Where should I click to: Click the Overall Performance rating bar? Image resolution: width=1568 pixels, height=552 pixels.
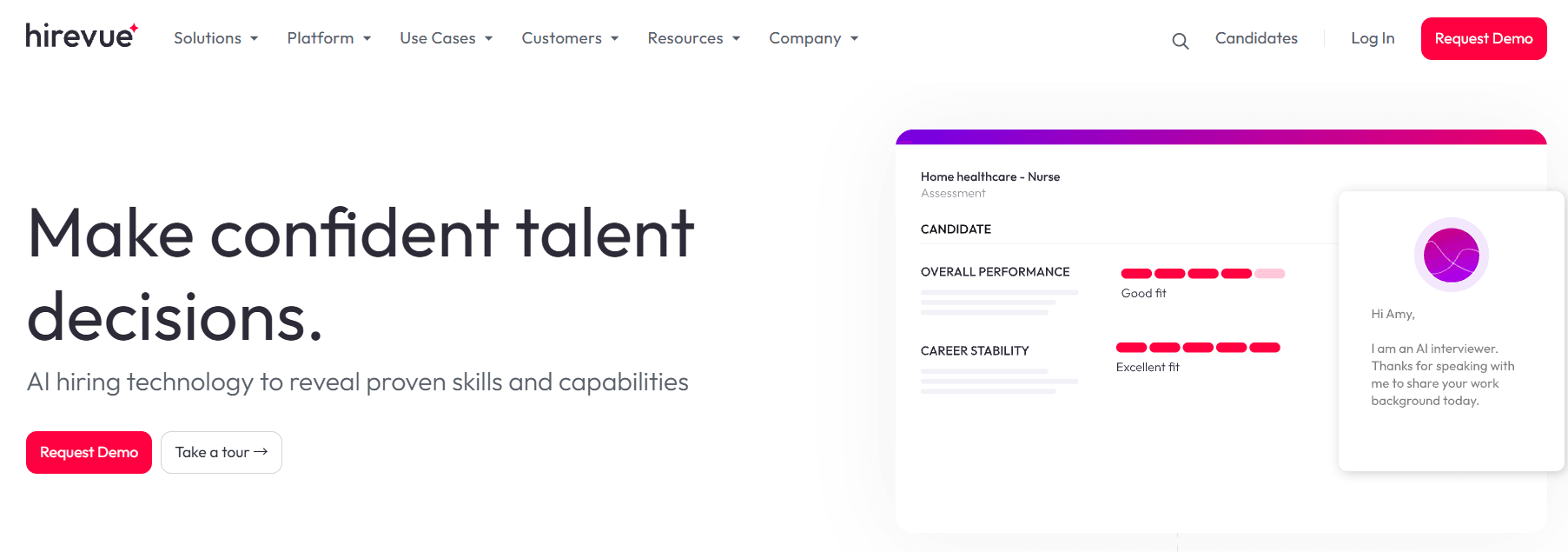[x=1203, y=274]
